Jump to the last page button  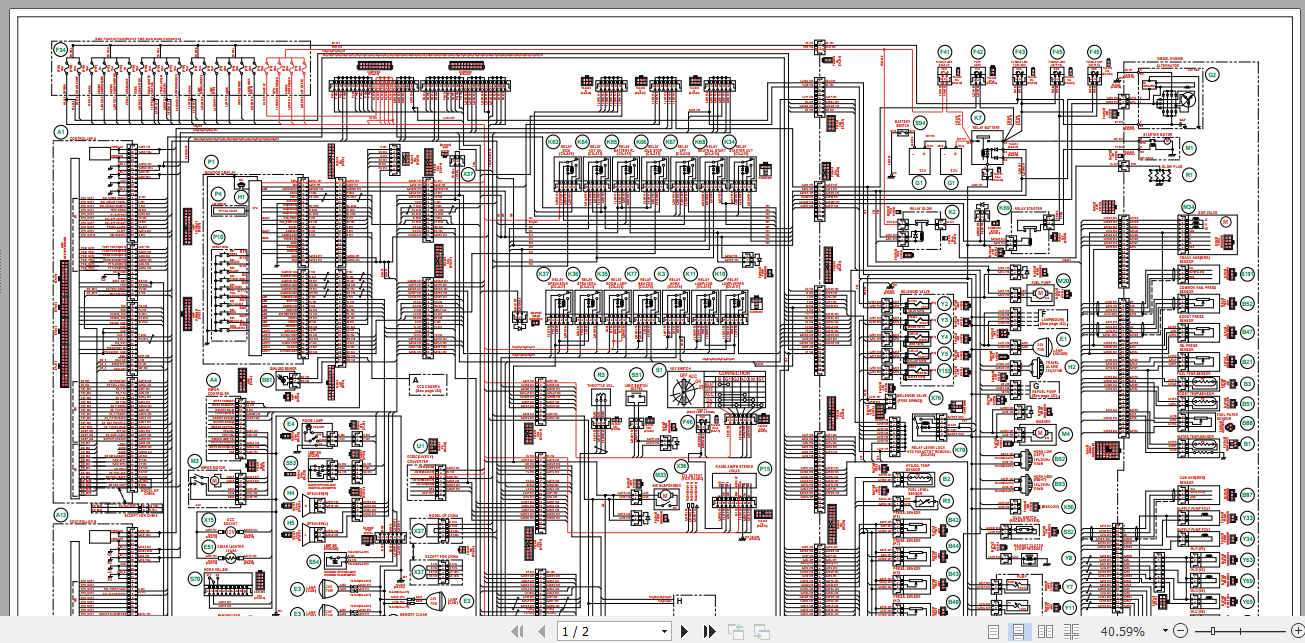click(710, 631)
